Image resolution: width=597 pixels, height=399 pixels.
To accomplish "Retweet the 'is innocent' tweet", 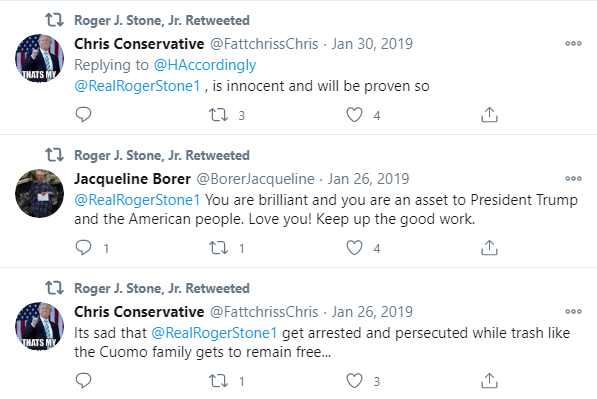I will pos(219,115).
